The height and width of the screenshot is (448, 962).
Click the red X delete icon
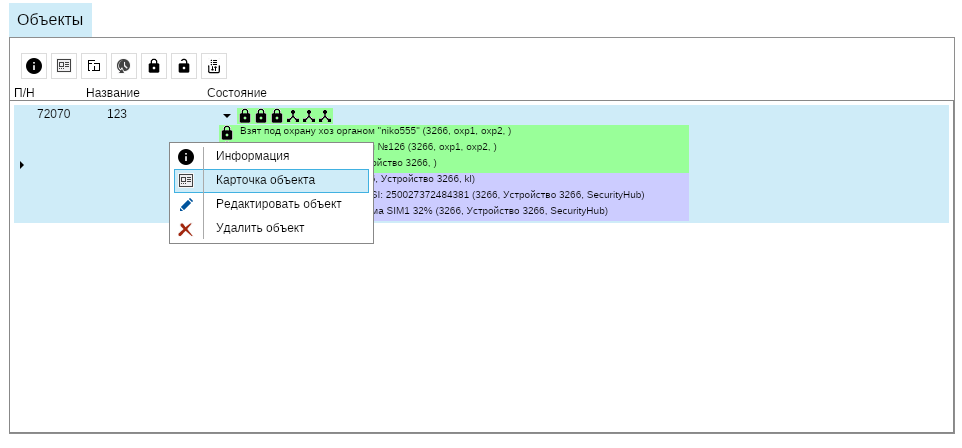pyautogui.click(x=185, y=230)
